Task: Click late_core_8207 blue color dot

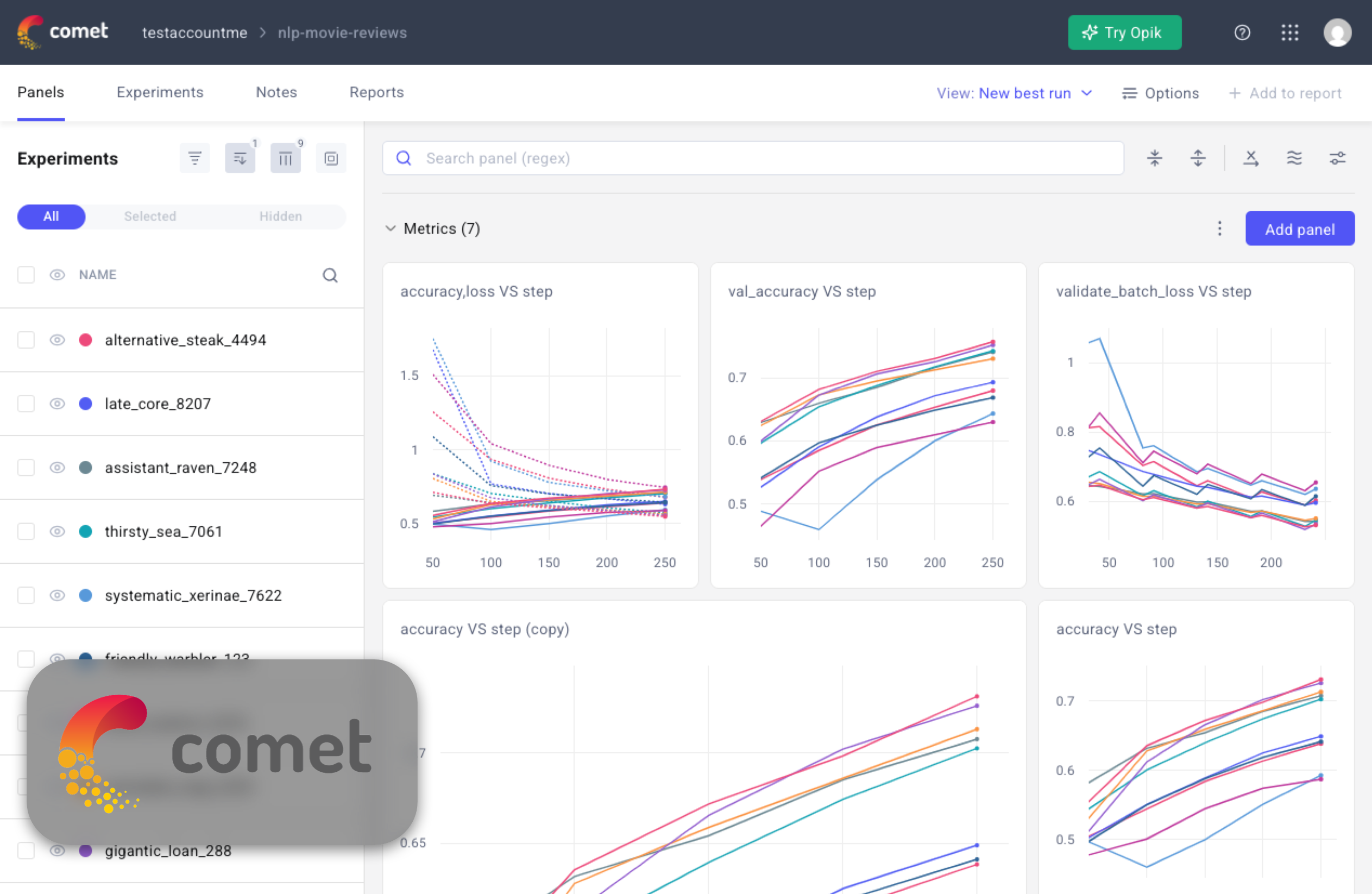Action: point(85,404)
